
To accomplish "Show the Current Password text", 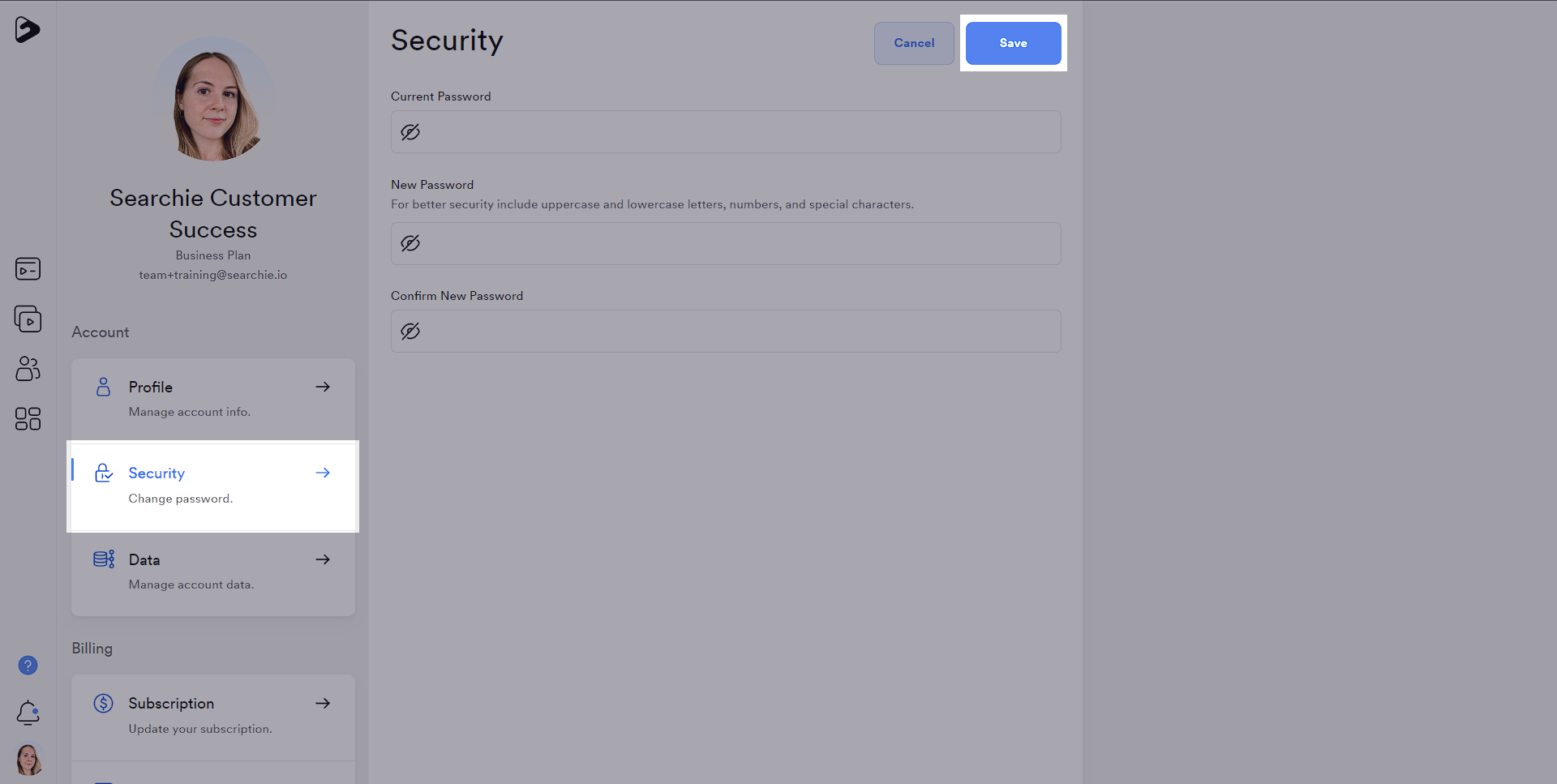I will (x=410, y=132).
